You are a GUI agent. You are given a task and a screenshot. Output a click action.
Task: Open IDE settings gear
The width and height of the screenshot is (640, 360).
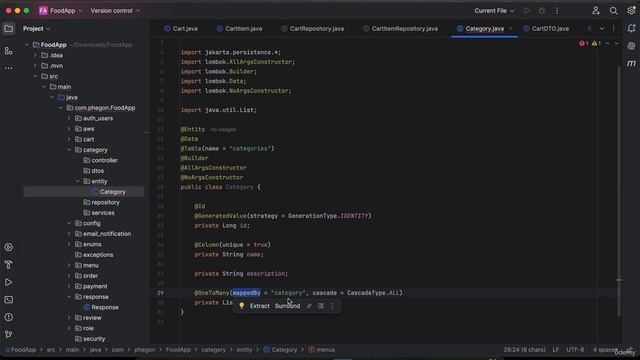631,11
